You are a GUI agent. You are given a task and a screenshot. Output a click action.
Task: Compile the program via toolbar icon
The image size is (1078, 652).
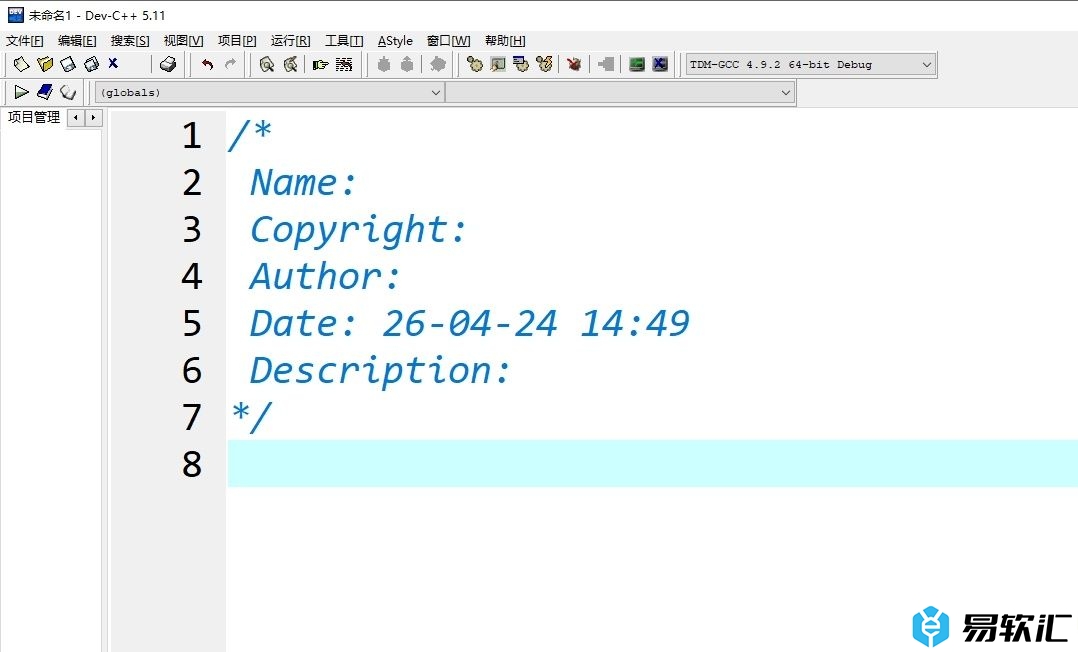coord(474,64)
